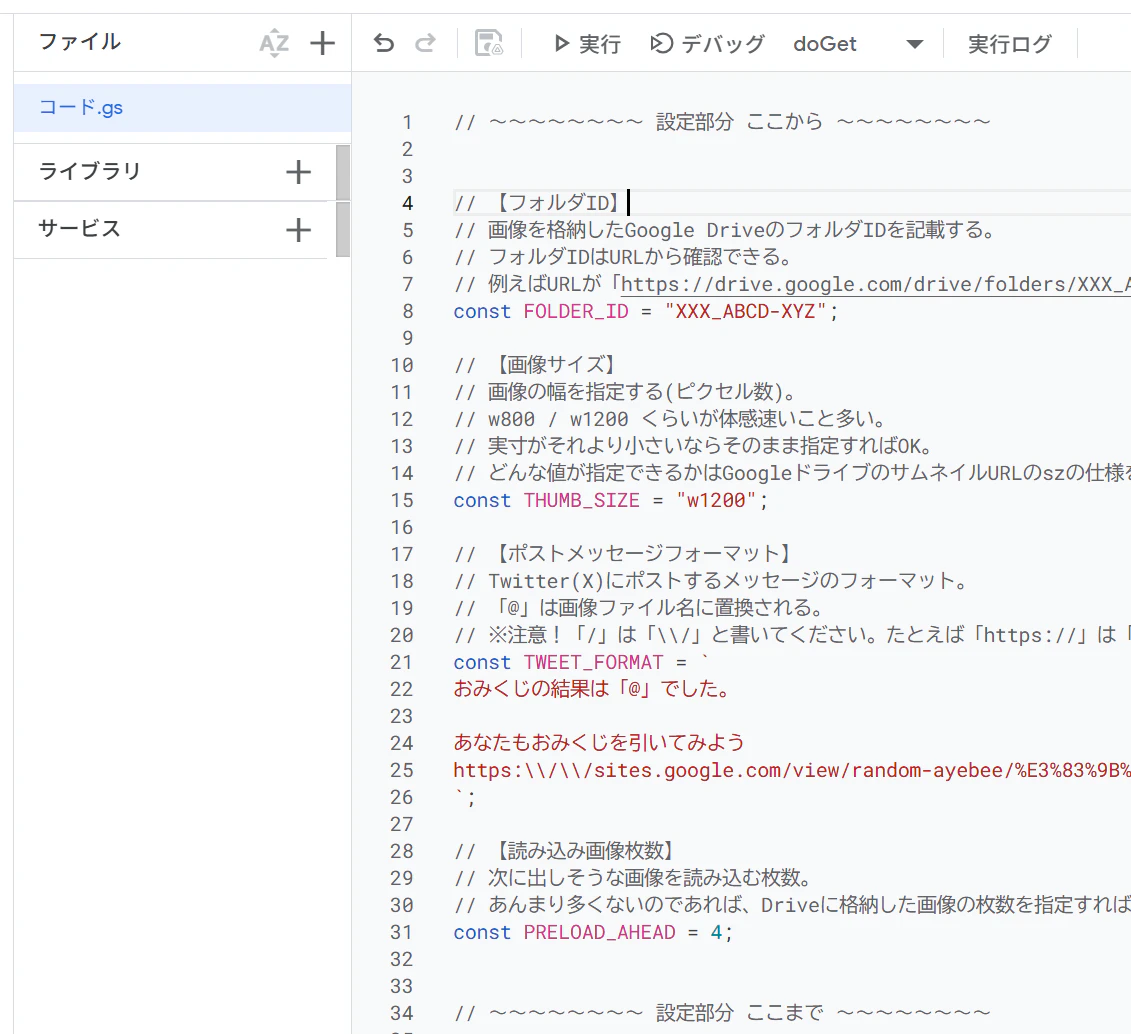The height and width of the screenshot is (1034, 1131).
Task: Click the ライブラリ section label
Action: coord(89,172)
